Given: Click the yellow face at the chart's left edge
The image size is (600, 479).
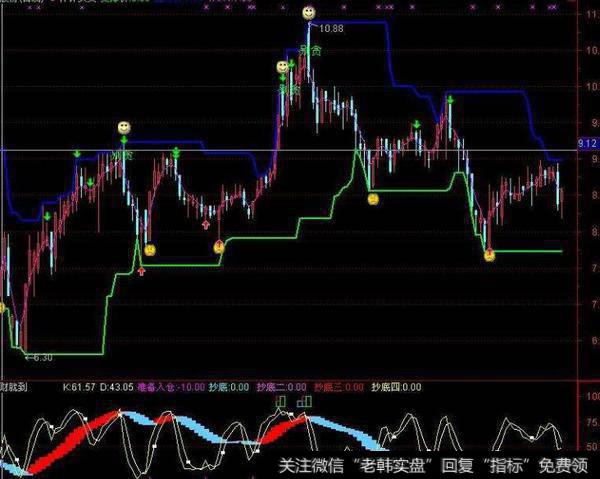Looking at the screenshot, I should point(3,307).
